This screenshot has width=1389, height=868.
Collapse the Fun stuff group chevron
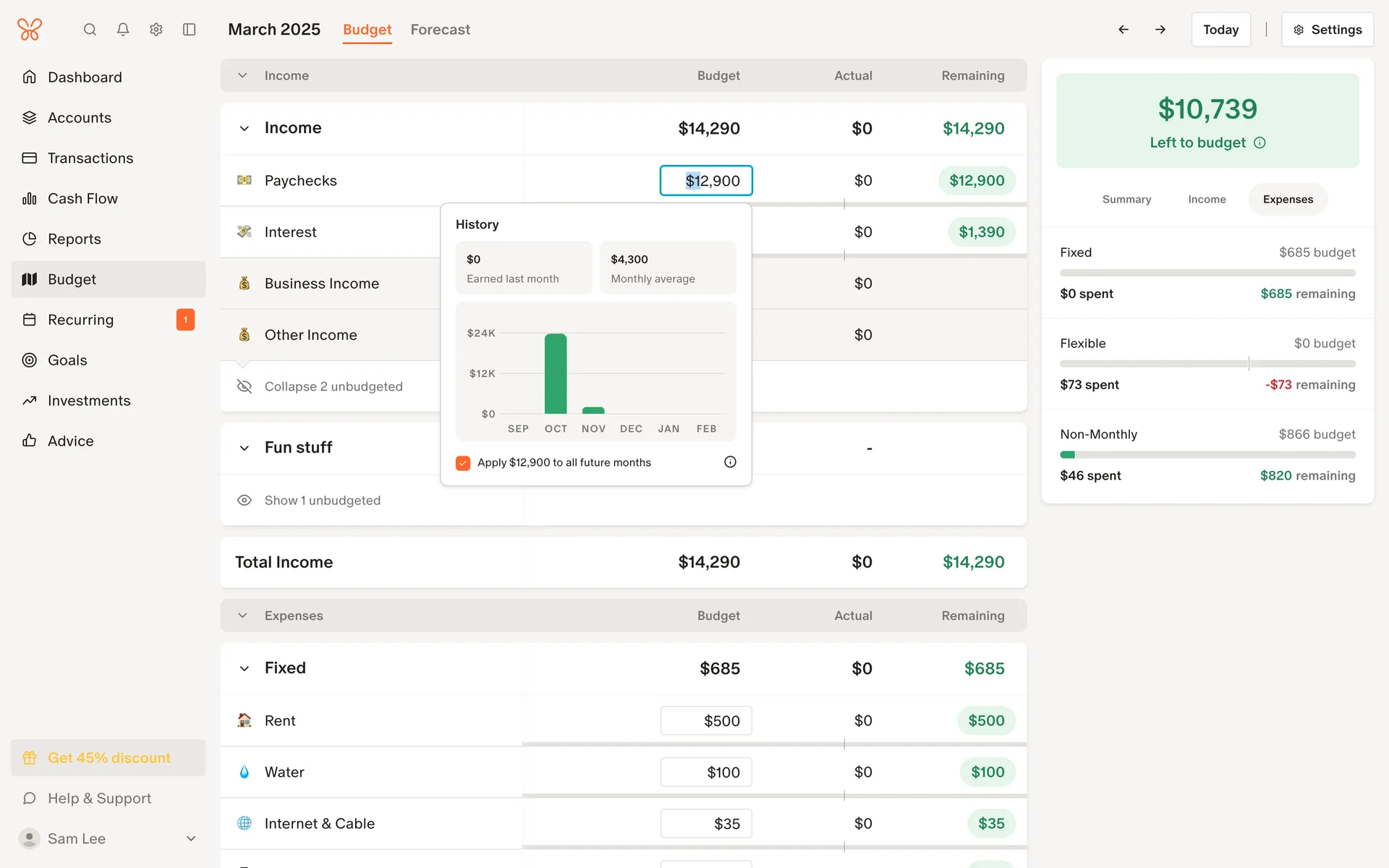[245, 448]
